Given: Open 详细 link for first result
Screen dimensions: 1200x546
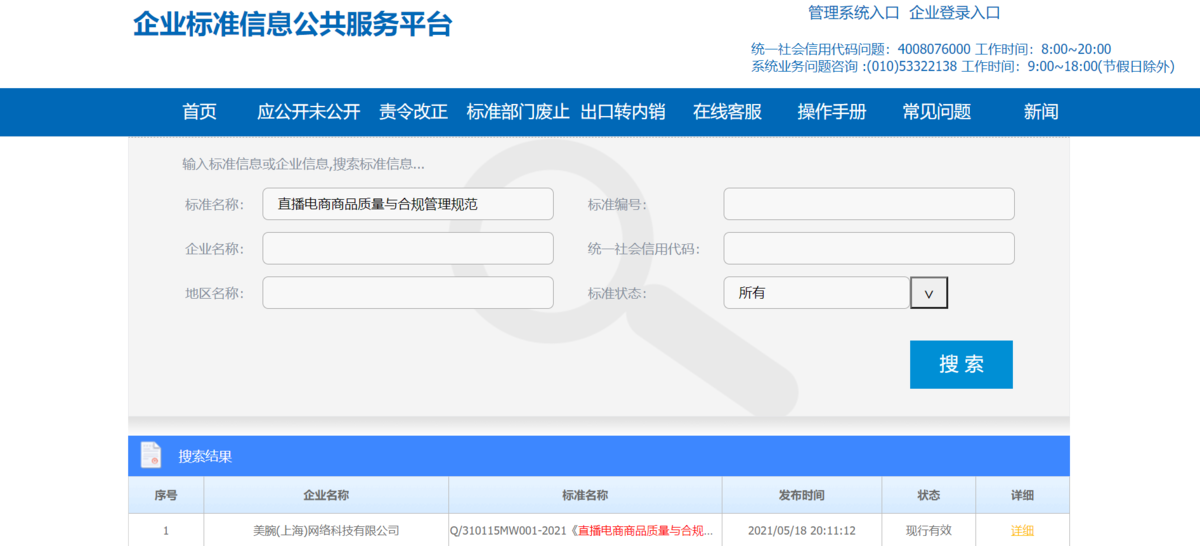Looking at the screenshot, I should click(x=1022, y=531).
